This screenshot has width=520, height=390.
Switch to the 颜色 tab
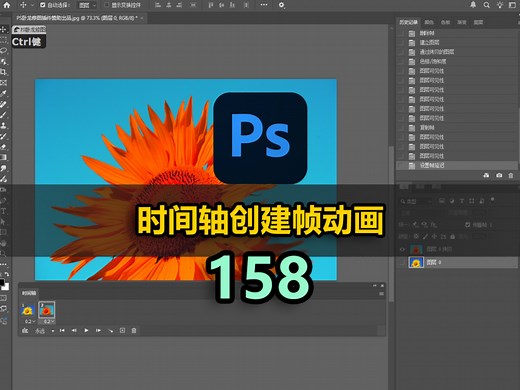click(x=429, y=22)
